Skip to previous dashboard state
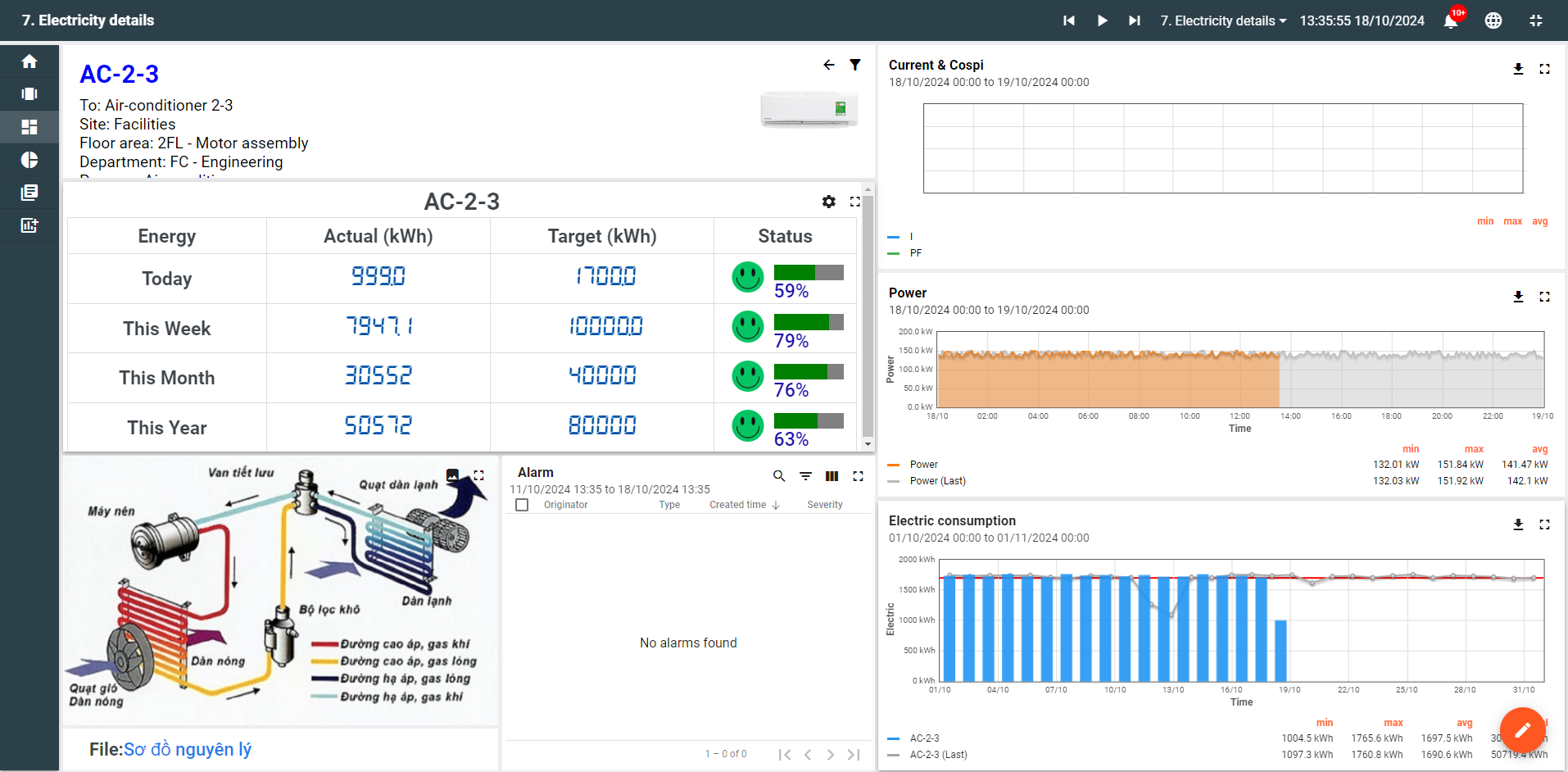This screenshot has width=1568, height=772. 1069,20
